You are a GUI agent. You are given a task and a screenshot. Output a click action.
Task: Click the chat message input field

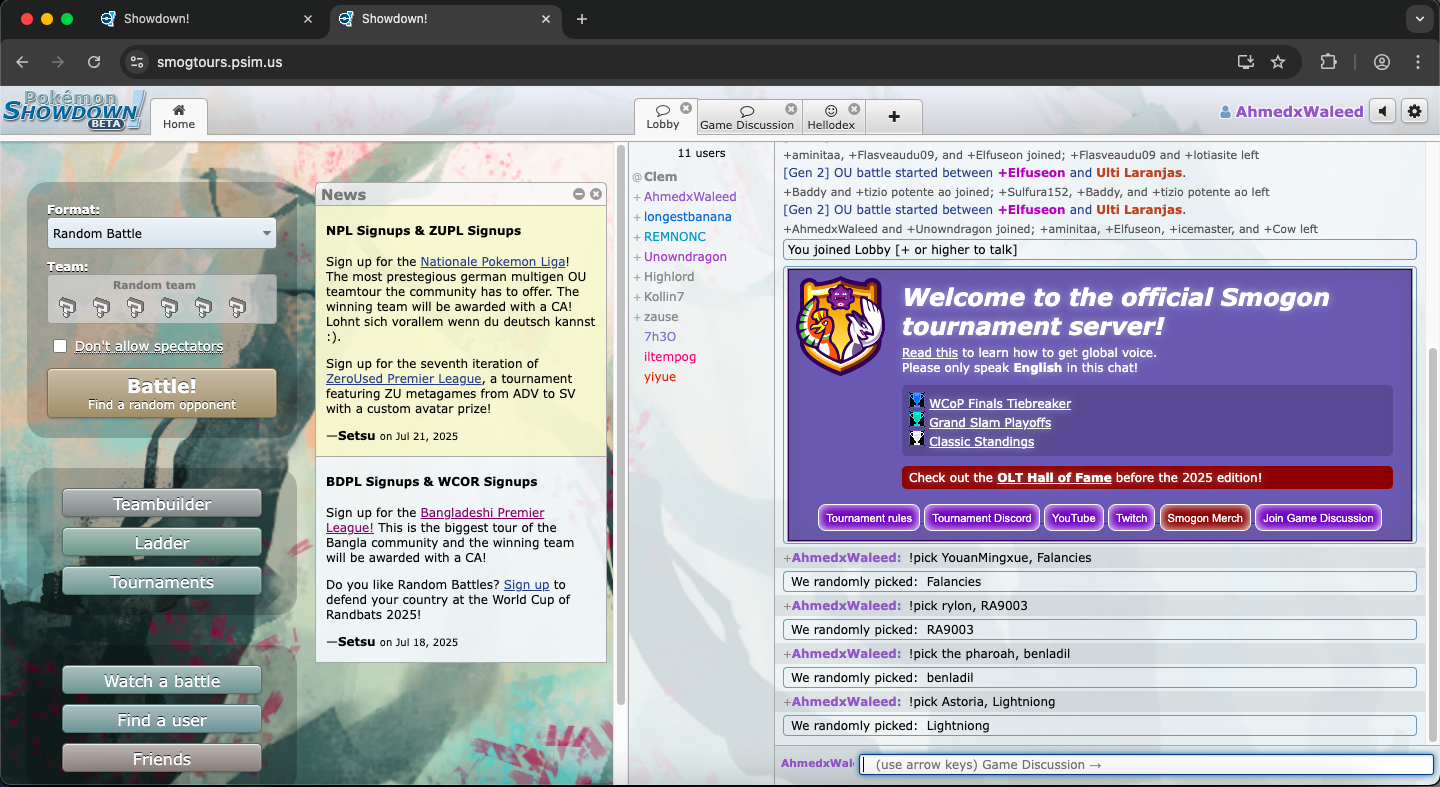point(1146,765)
